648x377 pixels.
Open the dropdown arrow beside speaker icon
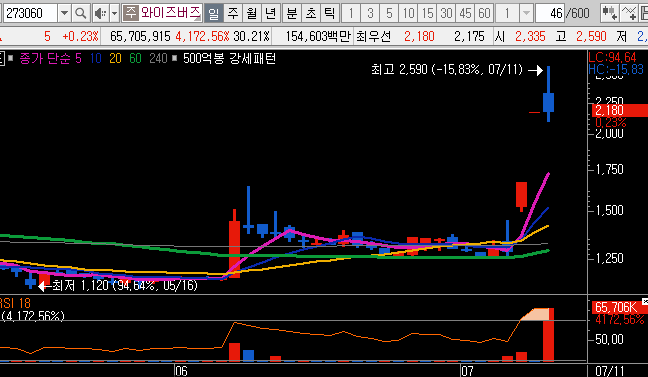(115, 13)
